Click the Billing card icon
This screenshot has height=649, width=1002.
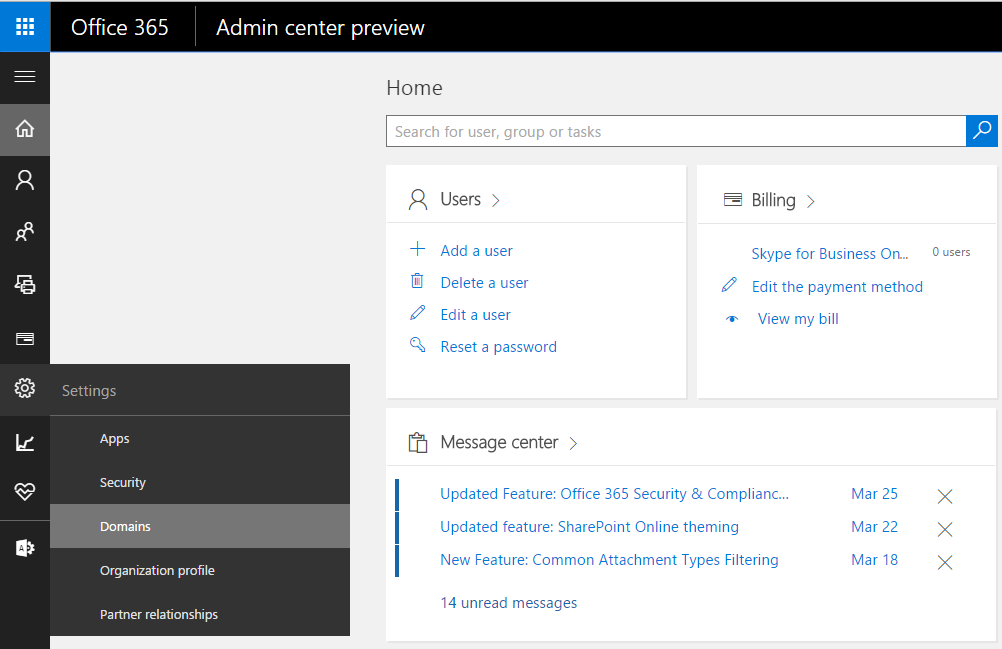click(x=733, y=199)
